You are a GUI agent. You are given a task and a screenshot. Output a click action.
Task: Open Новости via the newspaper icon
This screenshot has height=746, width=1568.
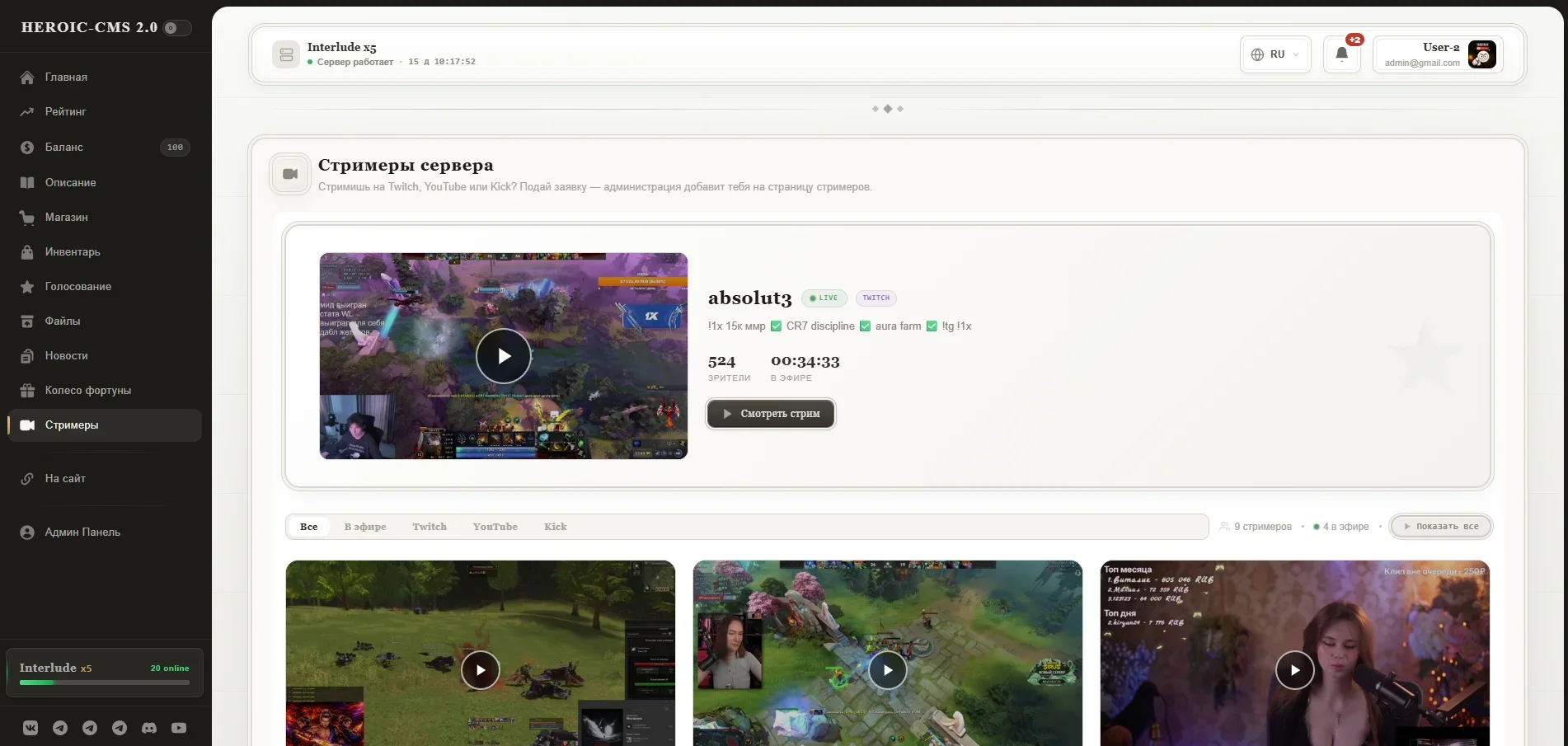click(27, 356)
